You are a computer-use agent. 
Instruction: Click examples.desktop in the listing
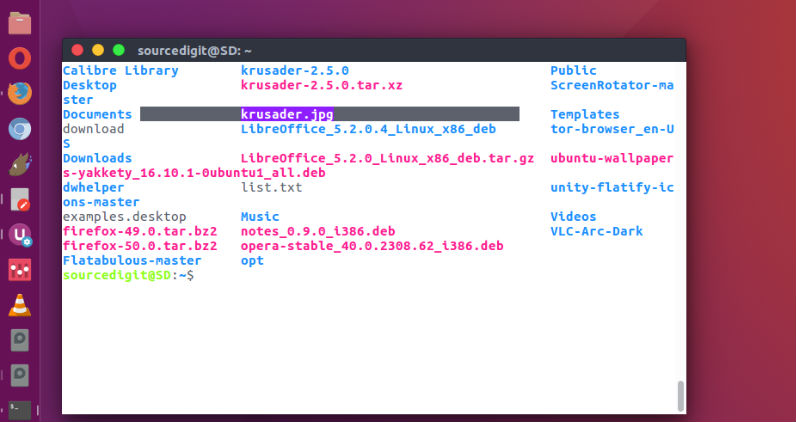point(124,217)
